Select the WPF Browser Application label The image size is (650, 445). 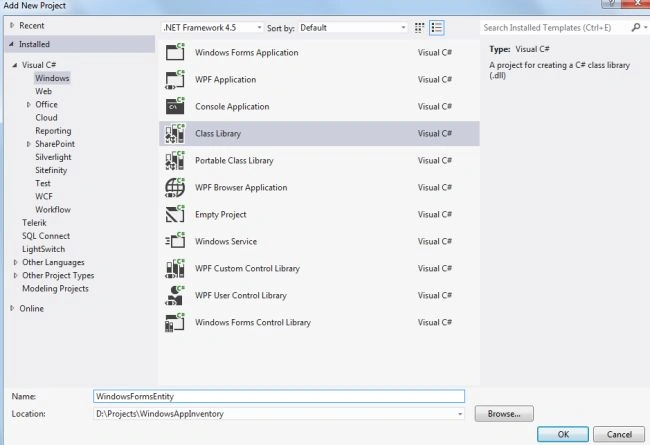pyautogui.click(x=241, y=187)
